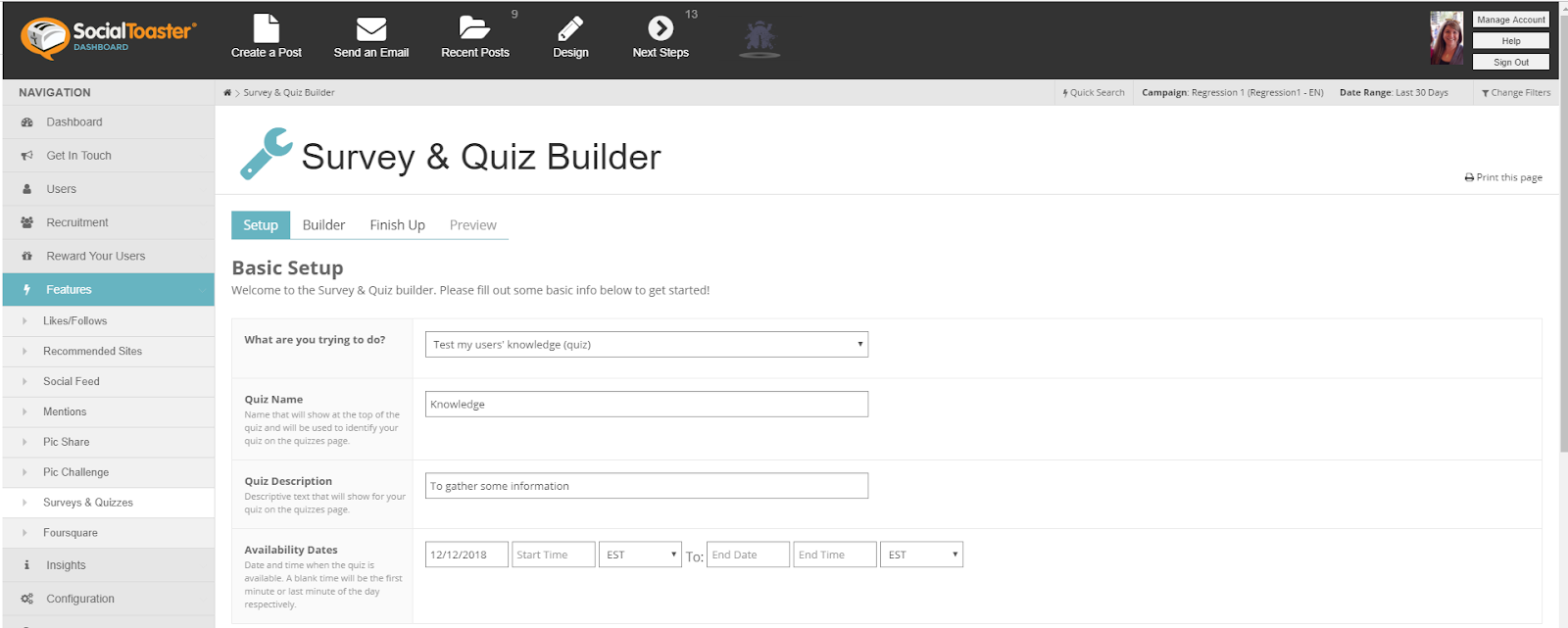Open Next Steps arrow icon
The width and height of the screenshot is (1568, 628).
click(x=661, y=28)
